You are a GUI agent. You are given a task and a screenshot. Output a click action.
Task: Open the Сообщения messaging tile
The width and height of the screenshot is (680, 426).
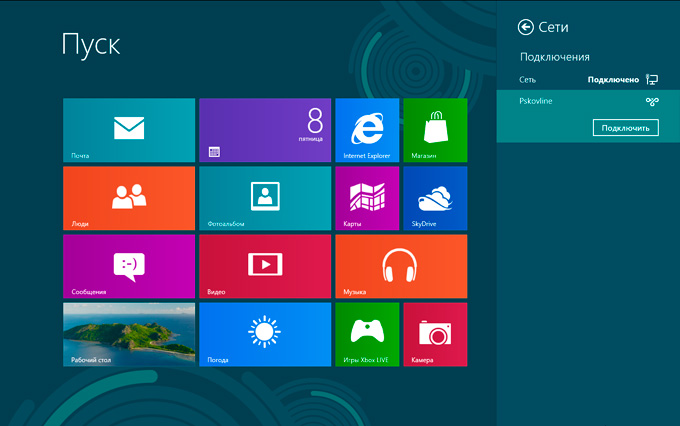pyautogui.click(x=129, y=266)
